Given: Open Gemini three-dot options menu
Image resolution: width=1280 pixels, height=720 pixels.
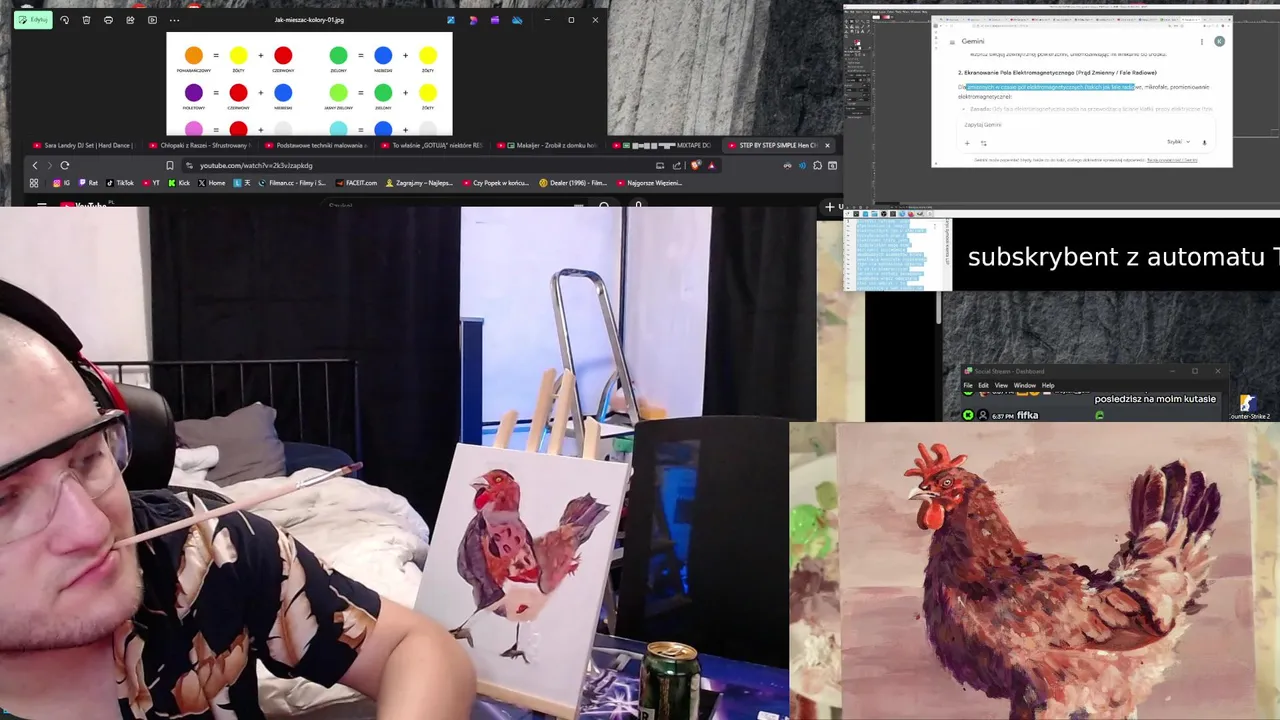Looking at the screenshot, I should [x=1202, y=41].
